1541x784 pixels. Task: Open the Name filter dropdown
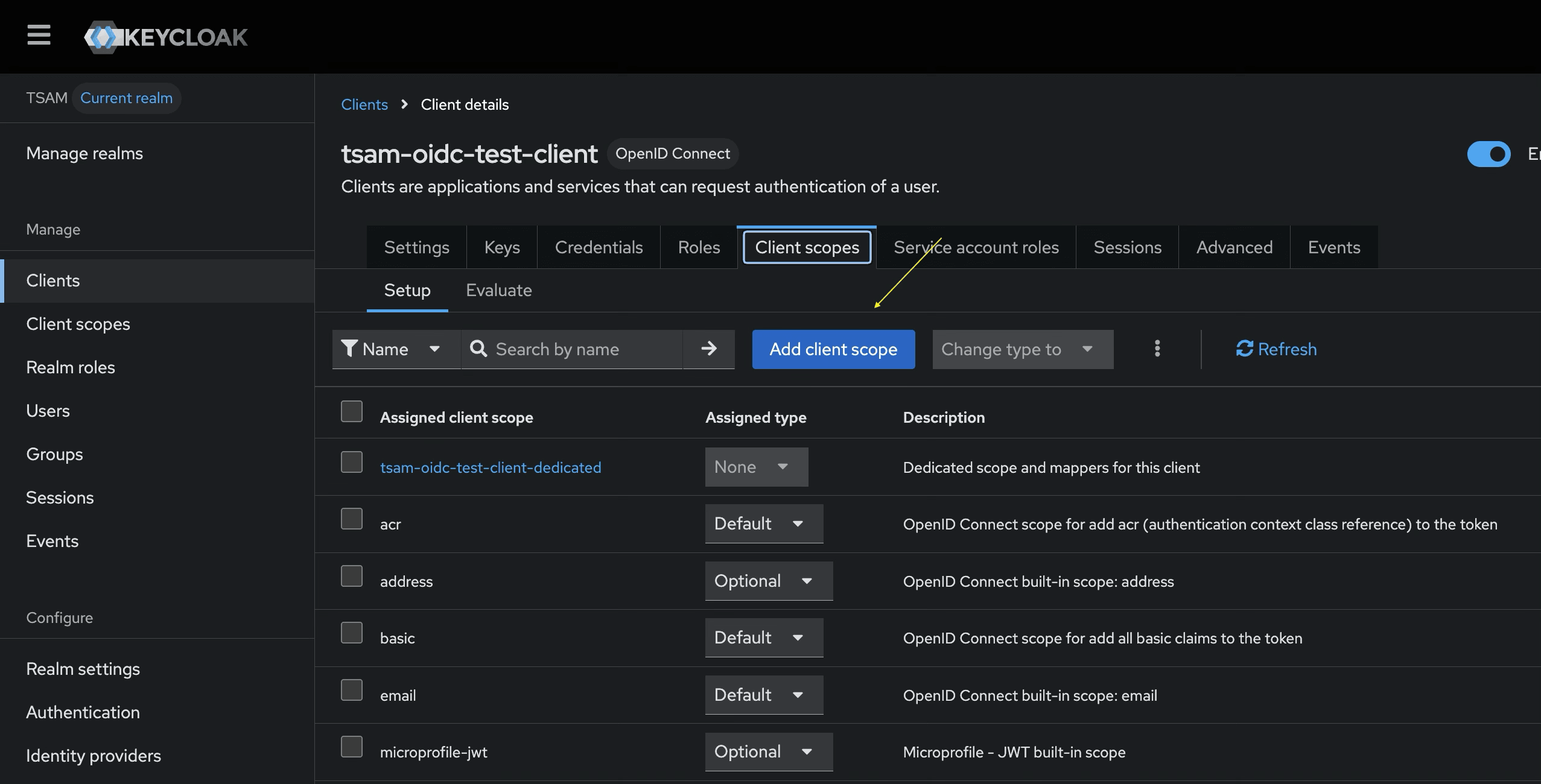tap(396, 349)
